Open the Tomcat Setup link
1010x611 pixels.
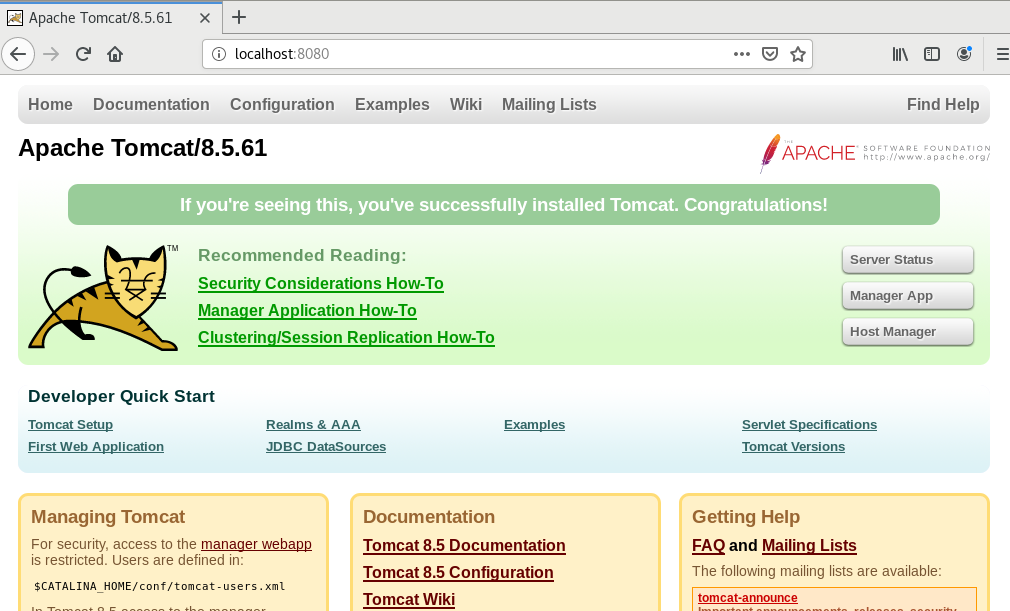(70, 425)
